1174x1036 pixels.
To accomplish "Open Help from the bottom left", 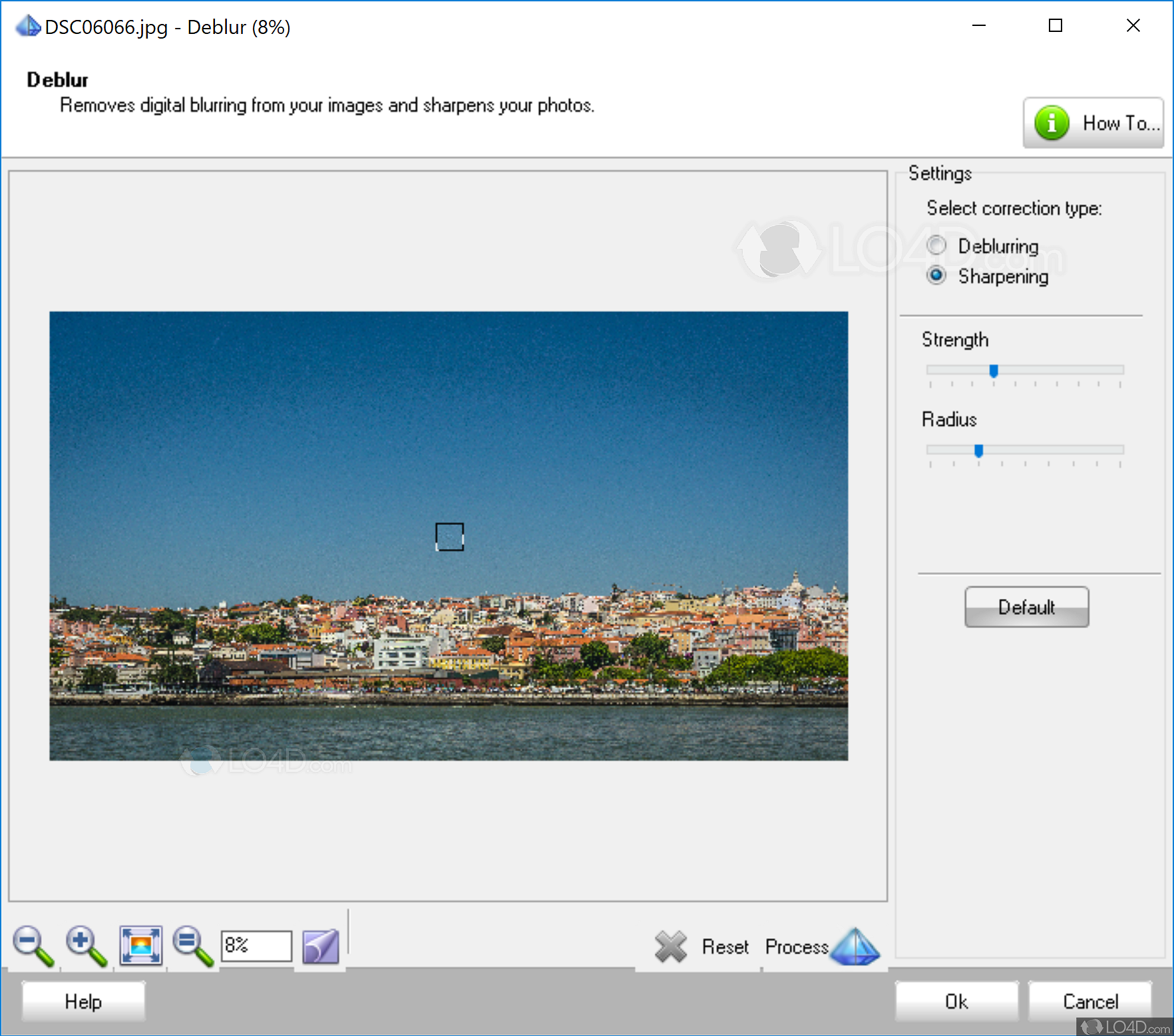I will pos(83,1001).
